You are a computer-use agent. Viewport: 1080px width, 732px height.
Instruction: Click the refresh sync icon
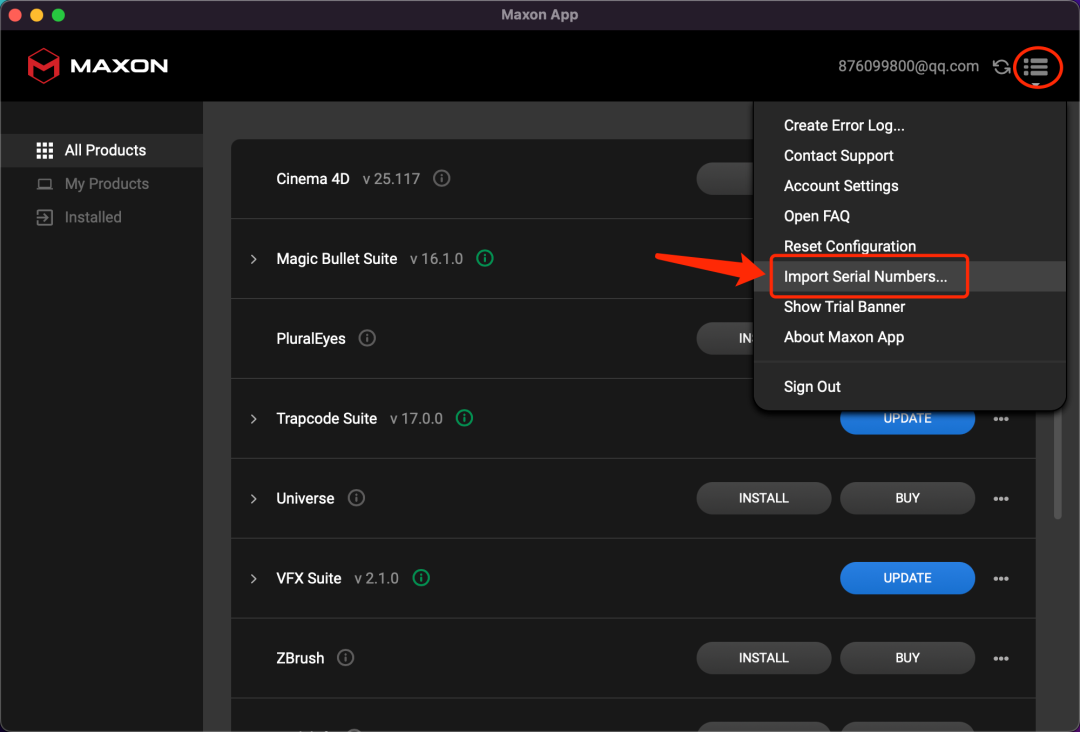pyautogui.click(x=1001, y=67)
